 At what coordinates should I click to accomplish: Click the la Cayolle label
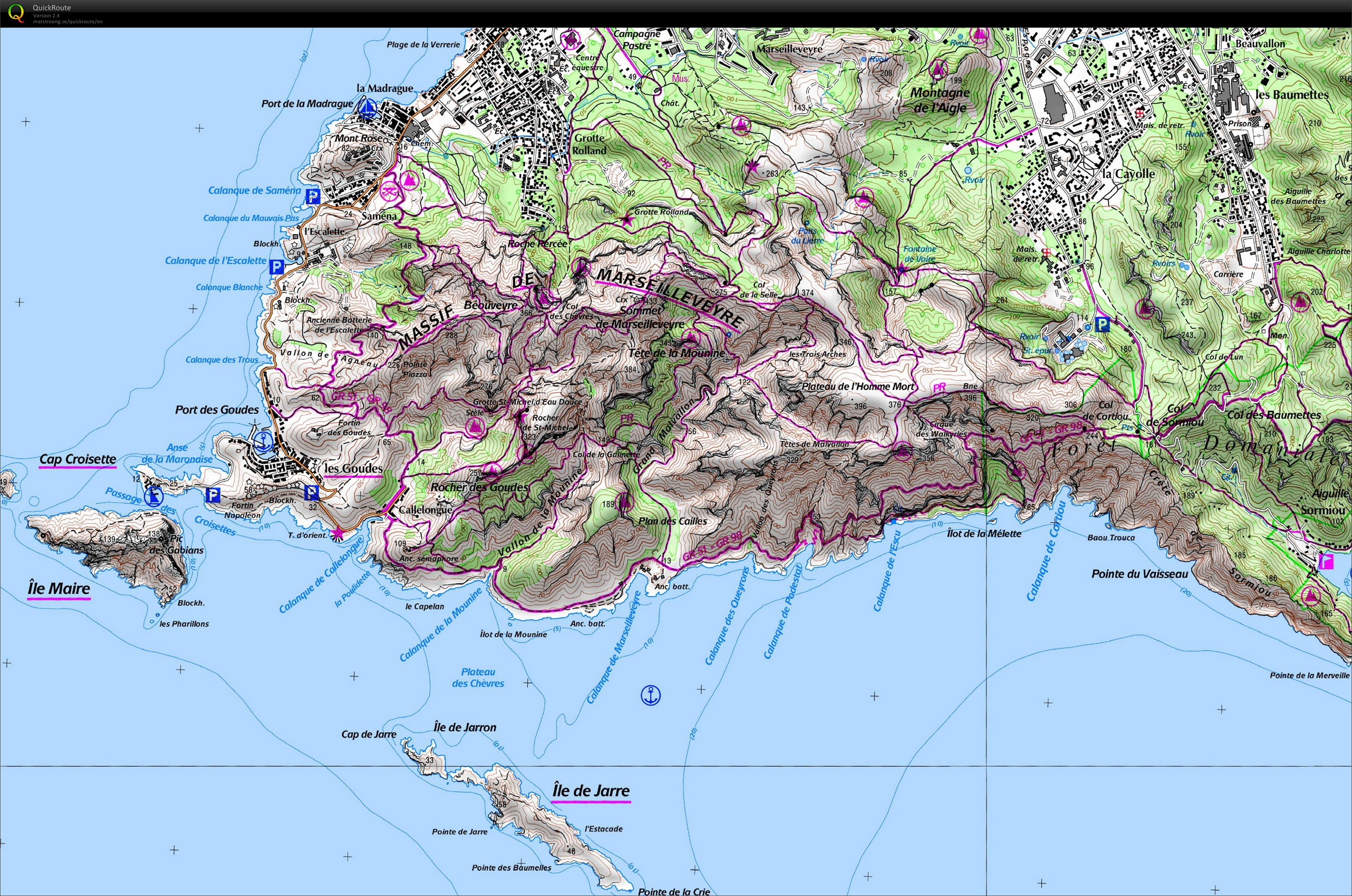[1128, 174]
